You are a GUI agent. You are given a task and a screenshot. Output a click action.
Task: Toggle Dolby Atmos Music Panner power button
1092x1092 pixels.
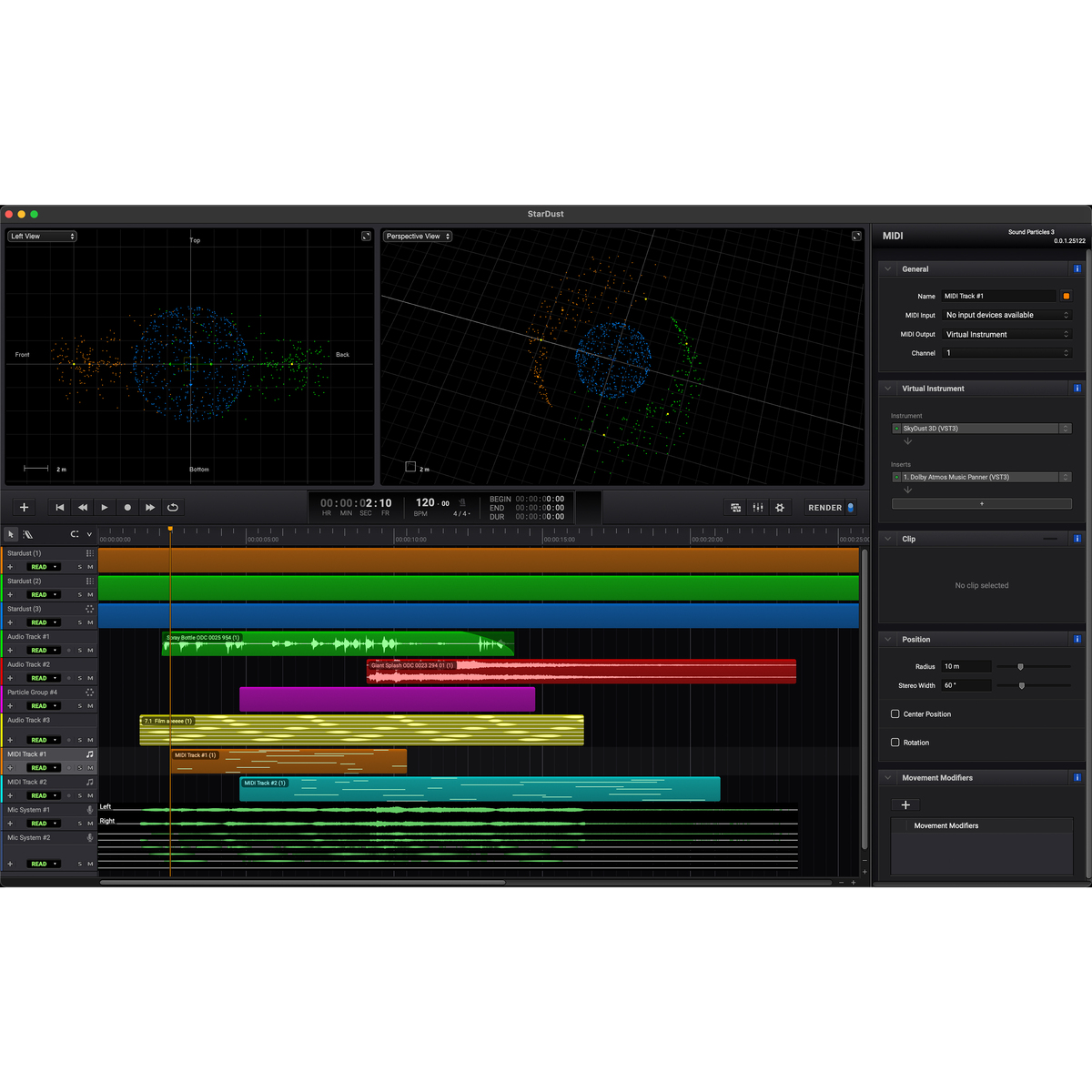[896, 477]
